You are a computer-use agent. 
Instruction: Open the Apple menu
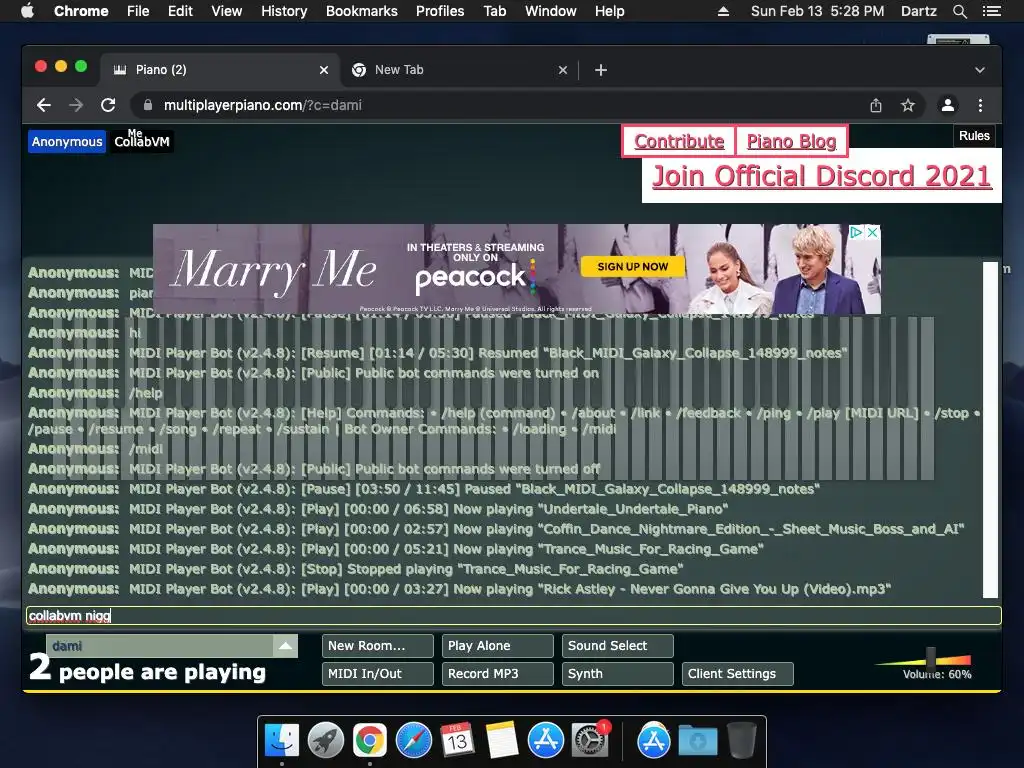tap(27, 11)
